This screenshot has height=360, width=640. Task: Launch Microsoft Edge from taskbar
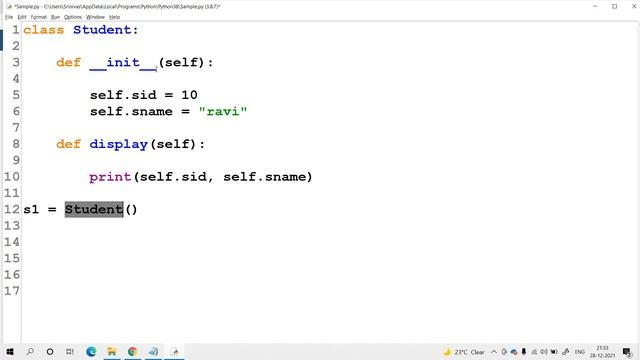91,351
